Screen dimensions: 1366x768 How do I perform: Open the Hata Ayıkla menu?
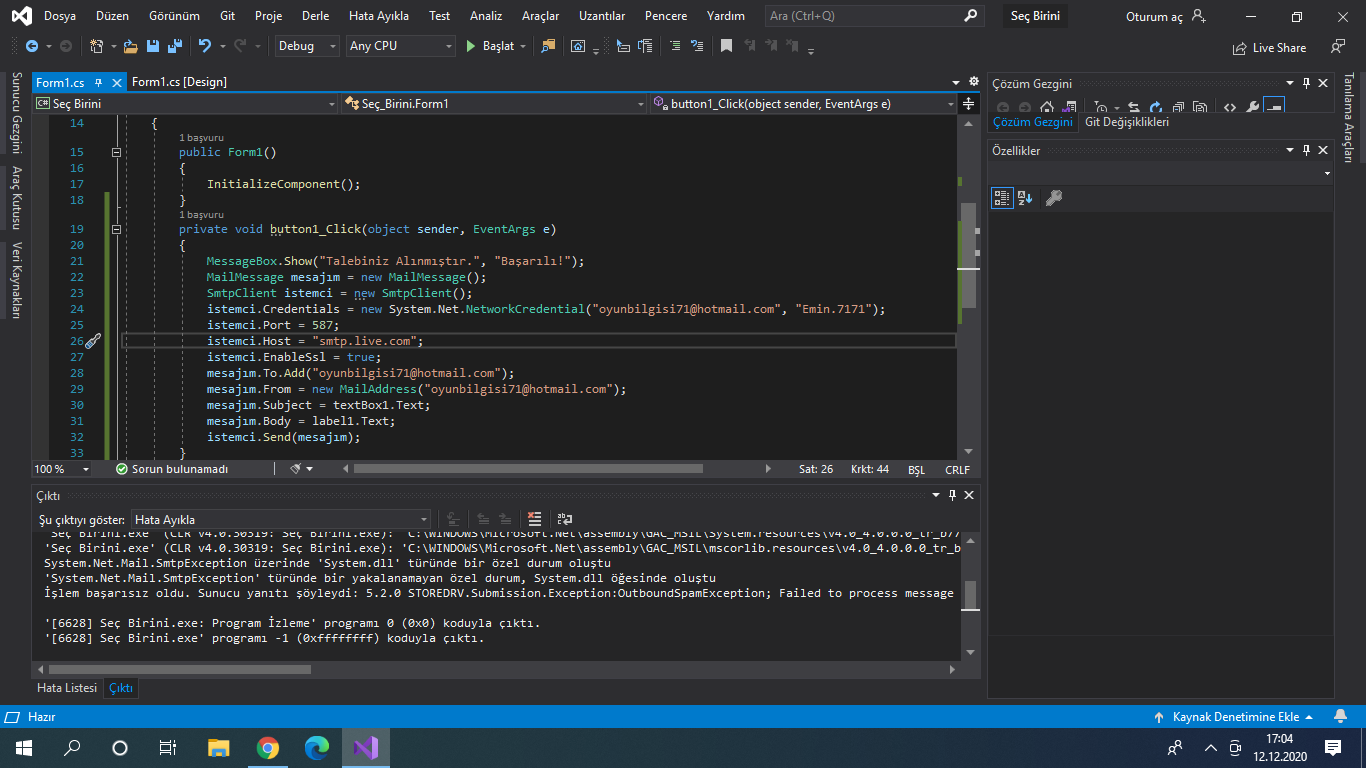coord(378,16)
